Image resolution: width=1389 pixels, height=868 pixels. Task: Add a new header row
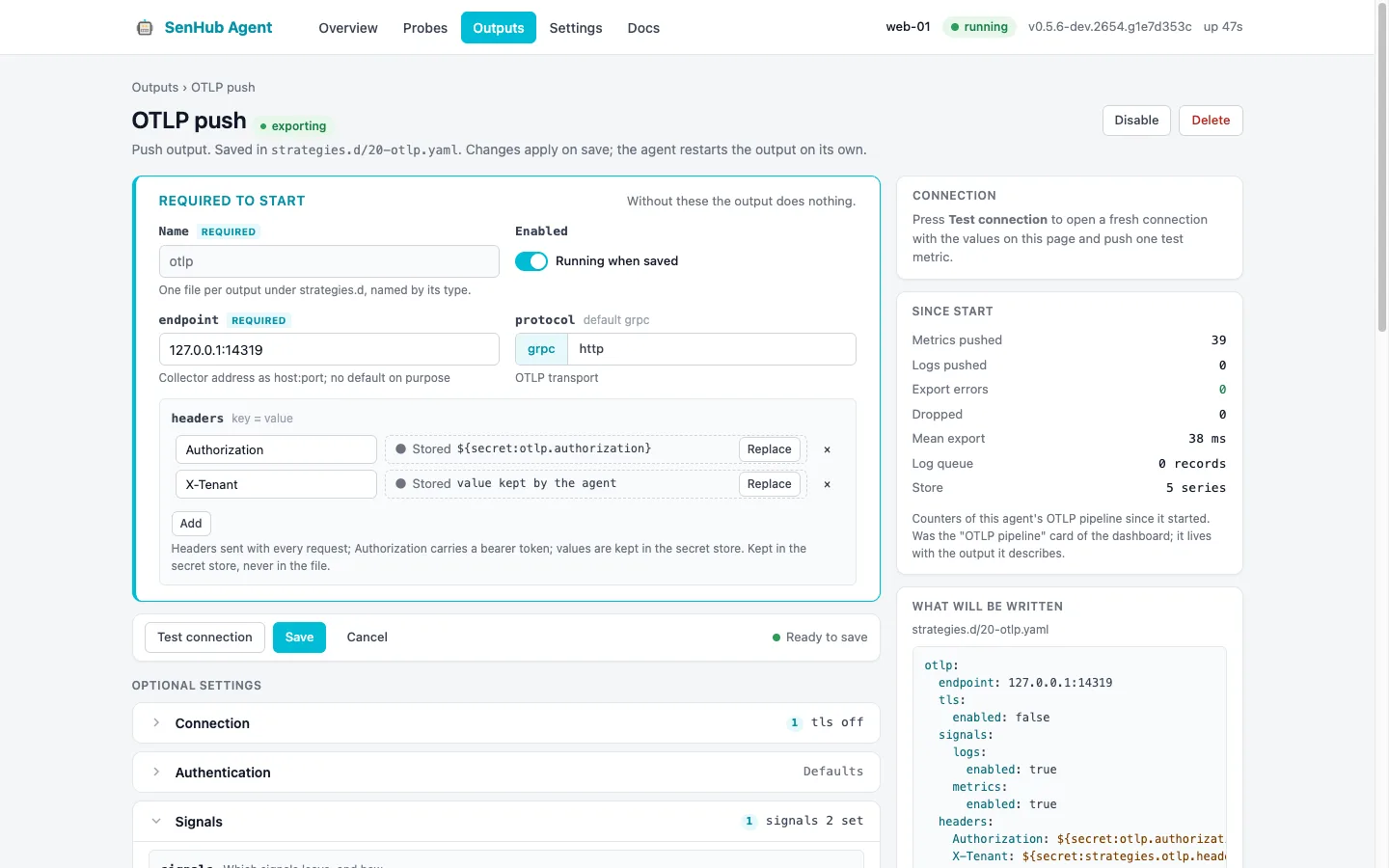pos(191,524)
